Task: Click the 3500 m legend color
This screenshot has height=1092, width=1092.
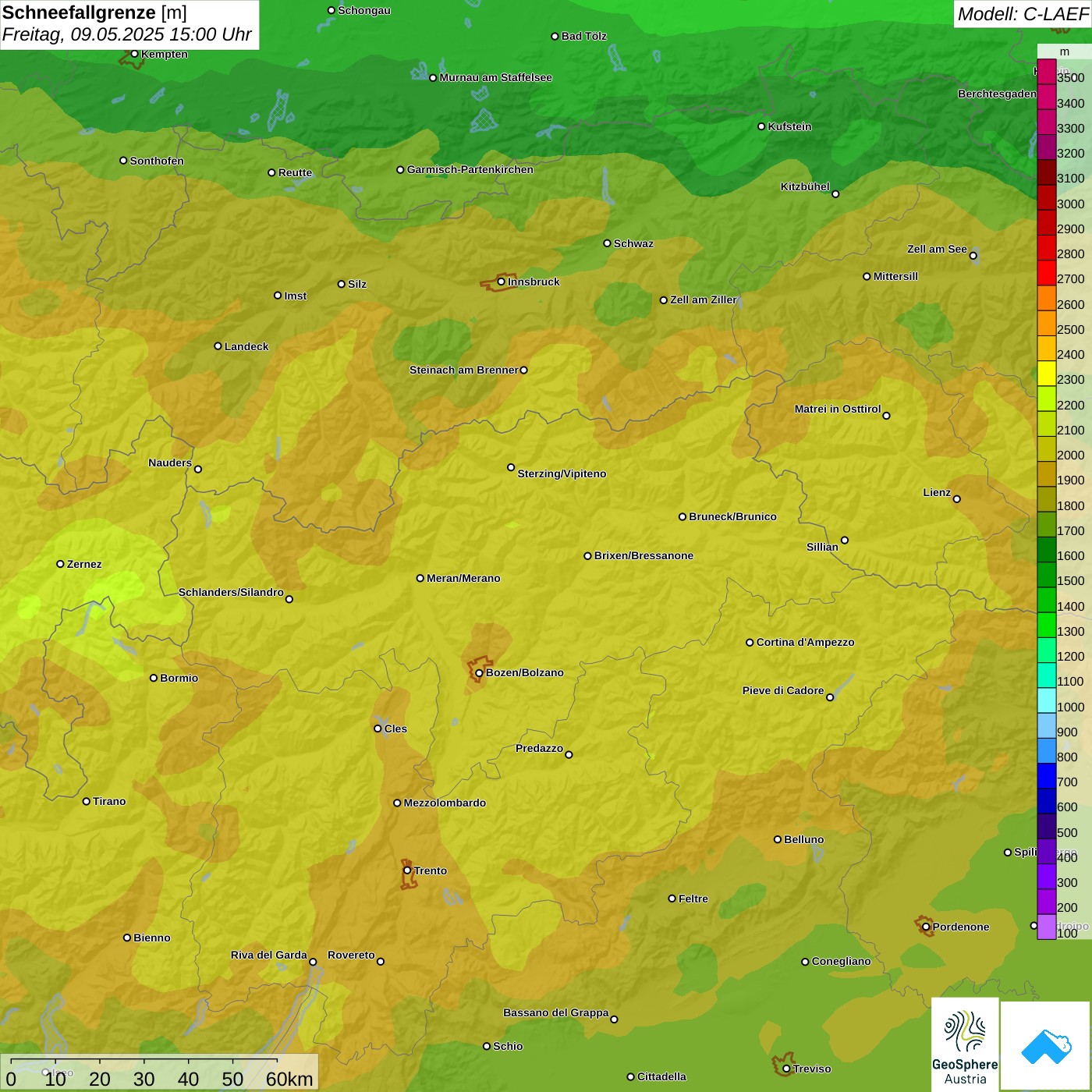Action: click(x=1046, y=71)
